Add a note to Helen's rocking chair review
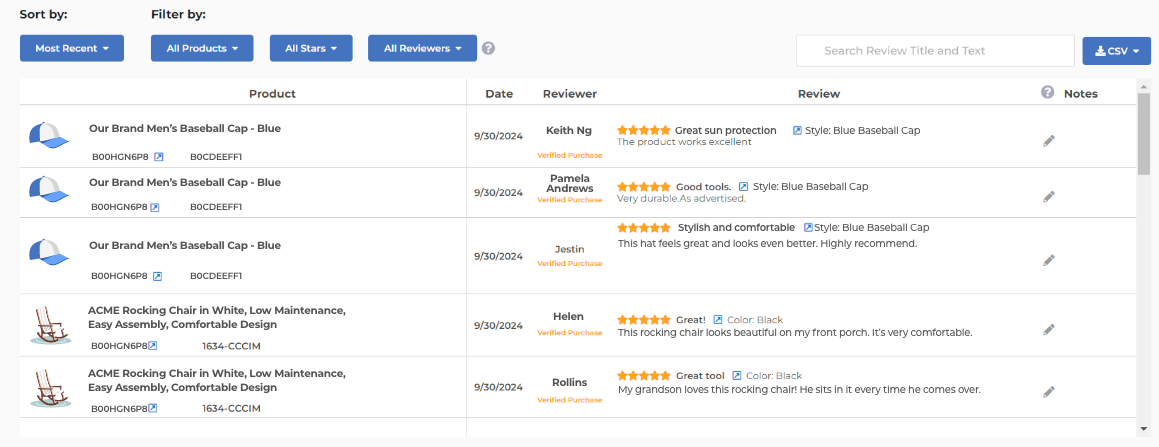1159x447 pixels. click(1048, 329)
